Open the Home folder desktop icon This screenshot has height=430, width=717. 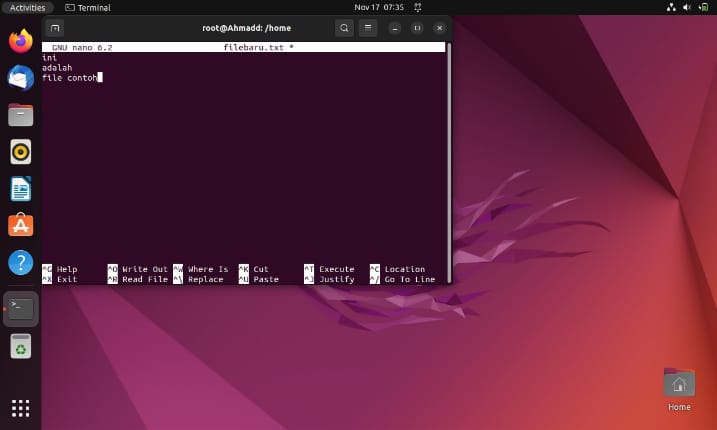(x=679, y=390)
